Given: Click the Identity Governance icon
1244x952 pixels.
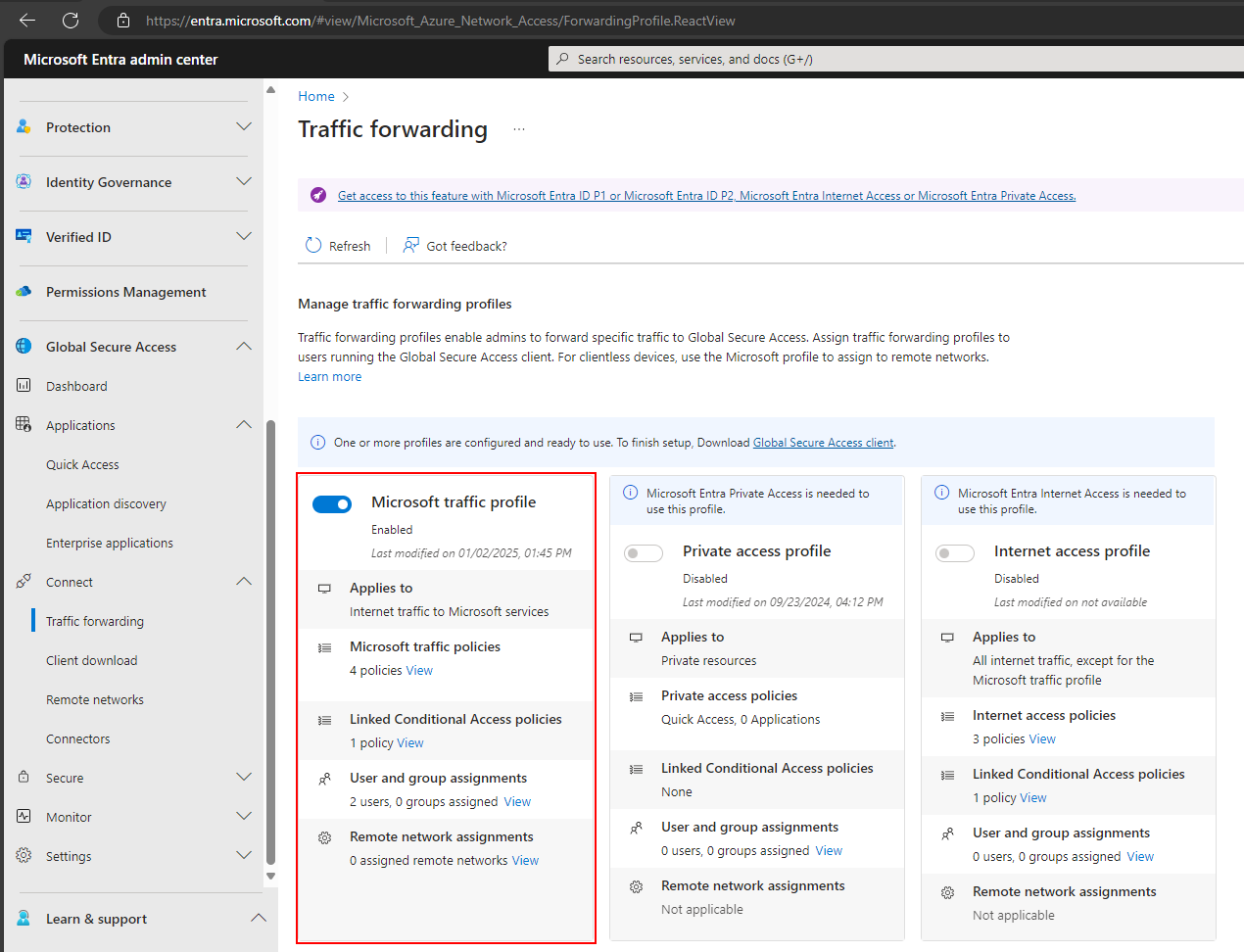Looking at the screenshot, I should coord(24,181).
